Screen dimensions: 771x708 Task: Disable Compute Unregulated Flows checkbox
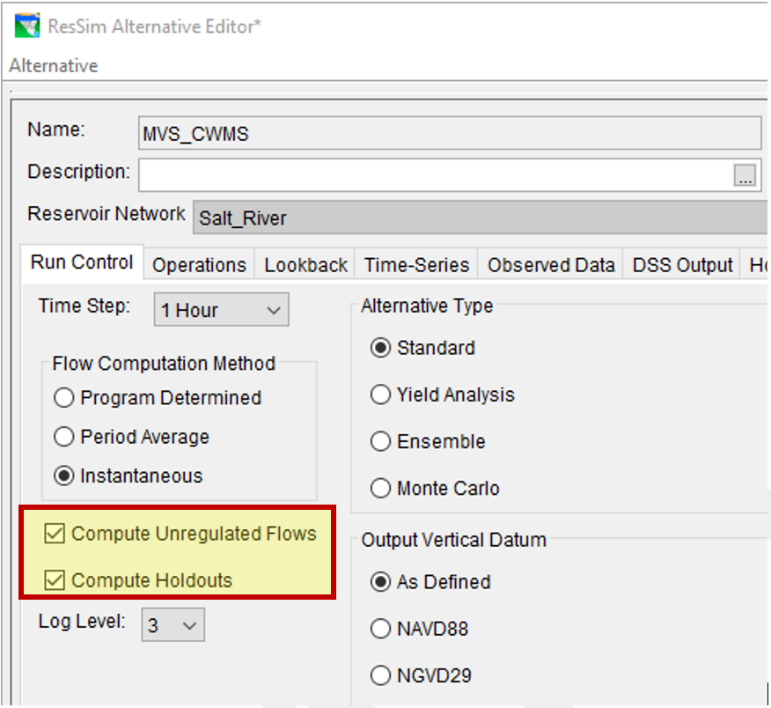[55, 534]
